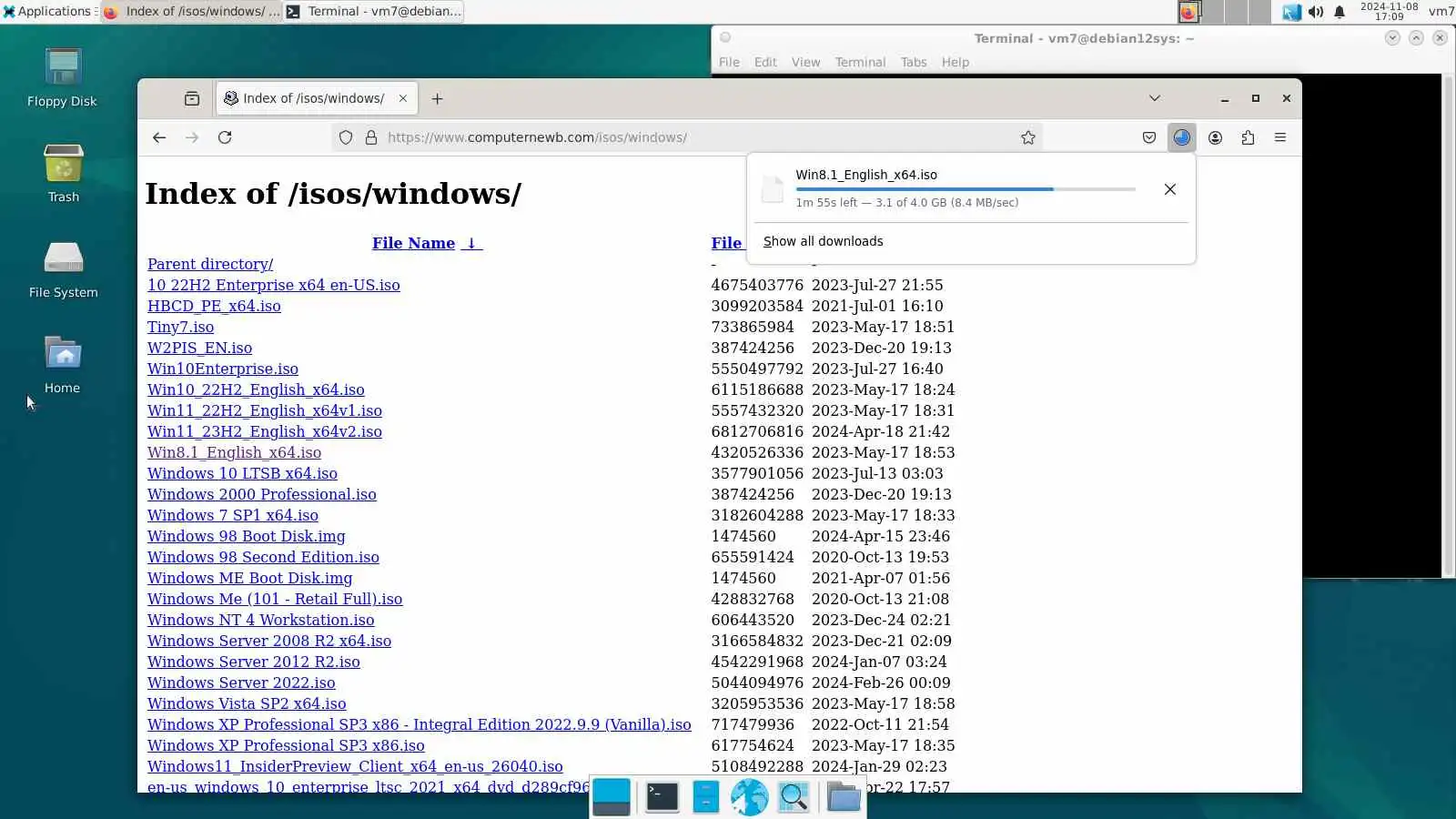Screen dimensions: 1456x819
Task: Click the Terminal window vertical scrollbar
Action: coord(1447,326)
